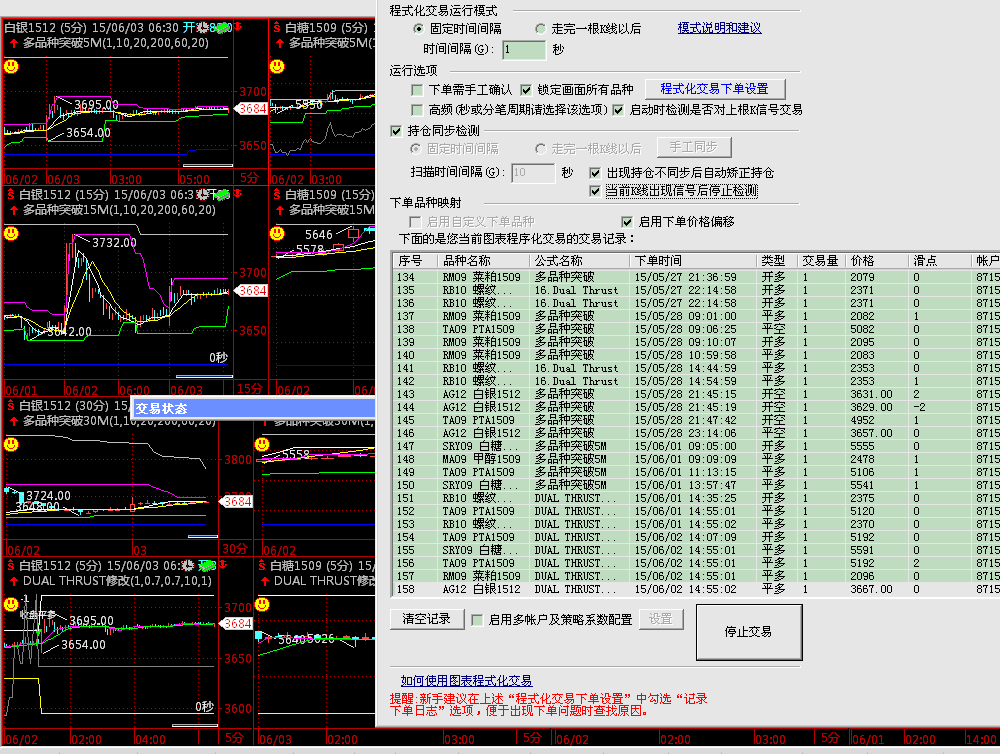
Task: Toggle 当前K线出现信号后停止检测 checkbox
Action: (x=595, y=191)
